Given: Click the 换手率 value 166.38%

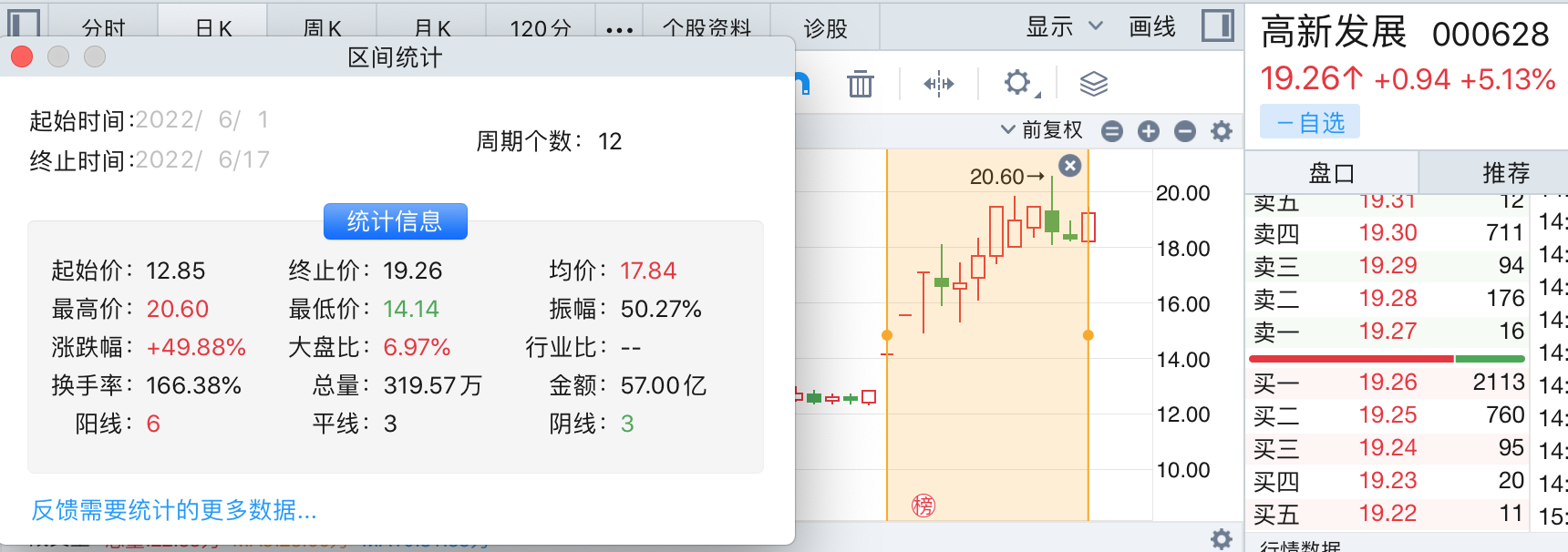Looking at the screenshot, I should pyautogui.click(x=193, y=385).
